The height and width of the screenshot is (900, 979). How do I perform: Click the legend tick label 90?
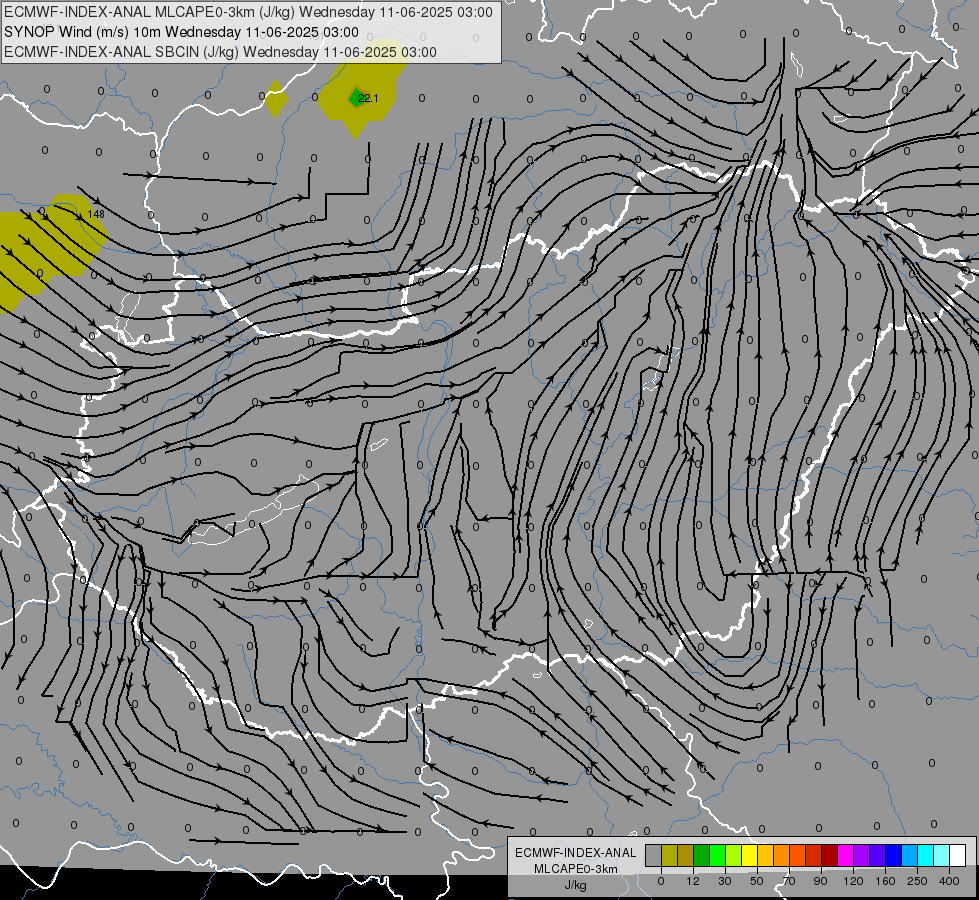click(820, 881)
